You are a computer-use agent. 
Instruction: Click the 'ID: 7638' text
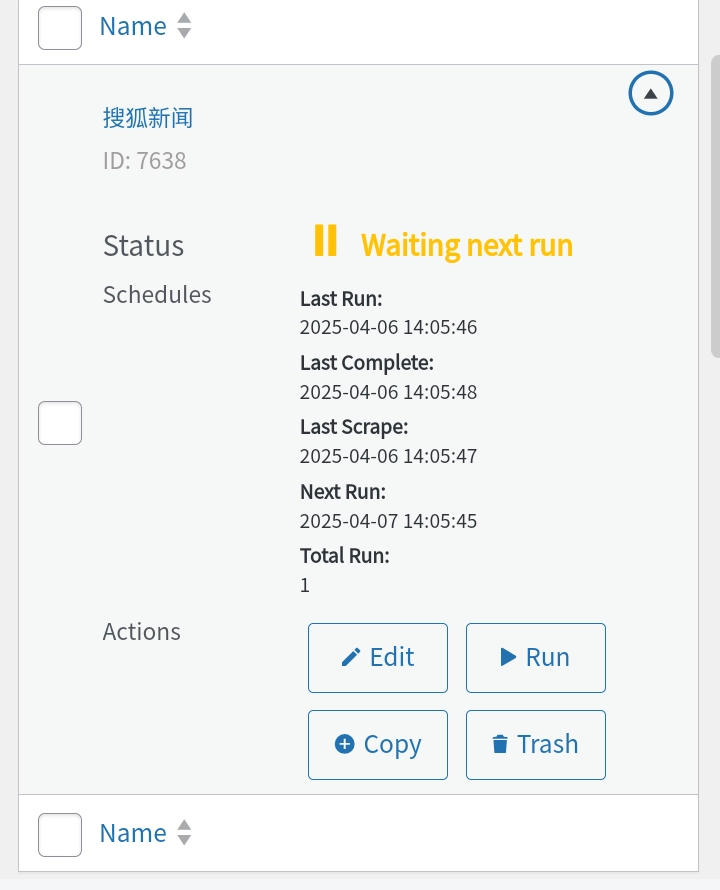tap(144, 161)
